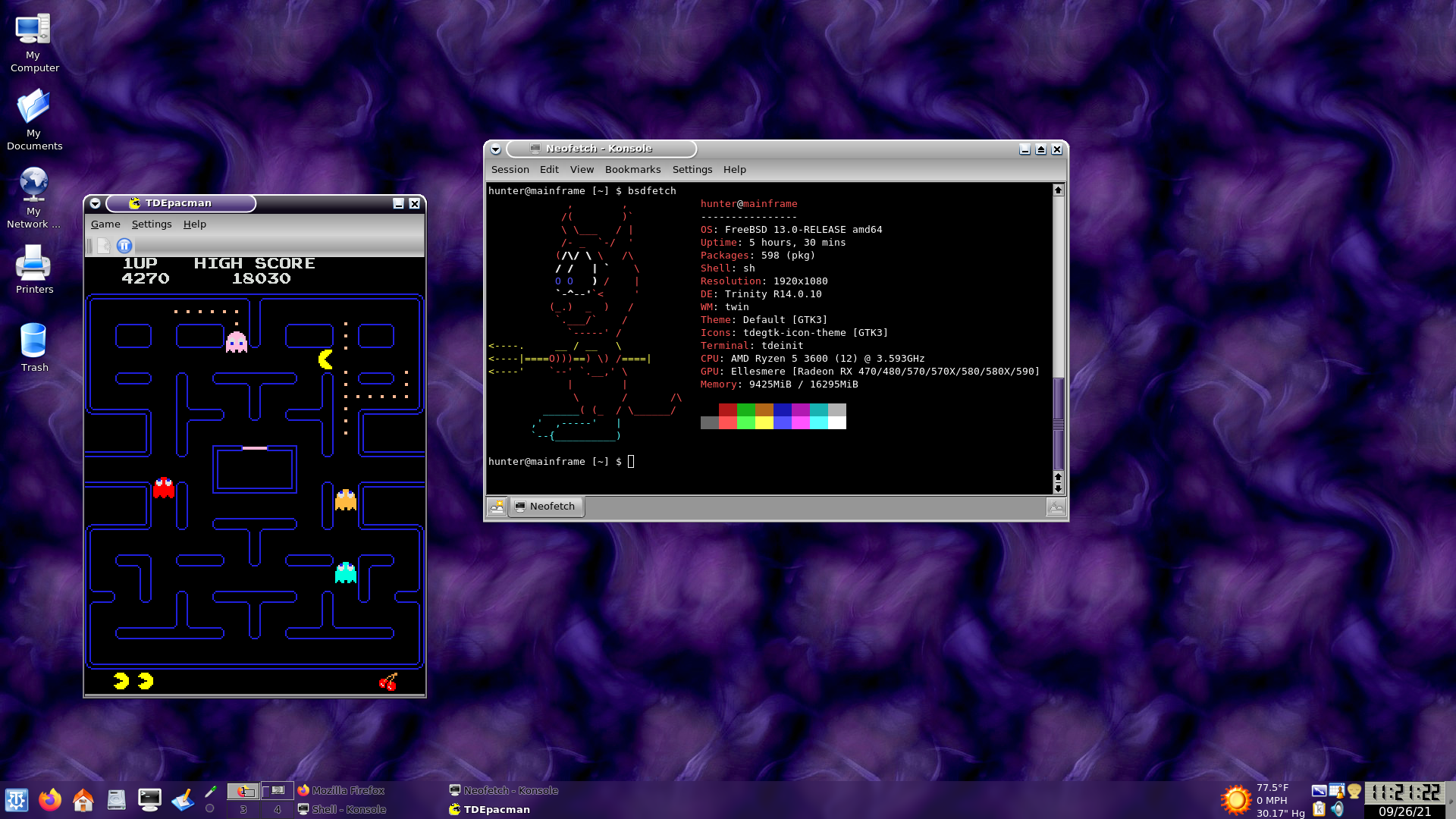
Task: Click the green pen icon on panel
Action: (210, 791)
